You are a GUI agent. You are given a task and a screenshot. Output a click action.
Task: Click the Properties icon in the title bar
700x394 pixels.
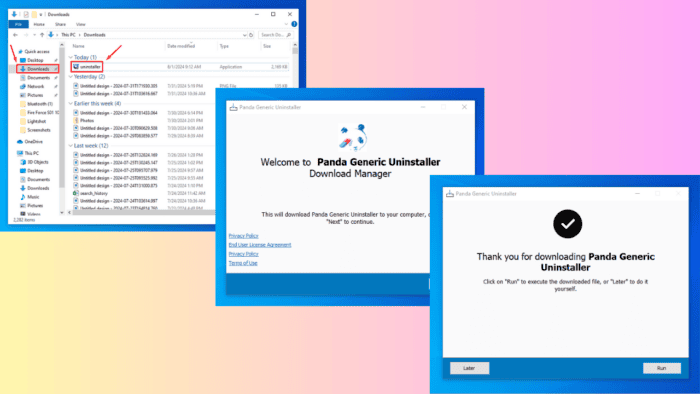coord(26,15)
